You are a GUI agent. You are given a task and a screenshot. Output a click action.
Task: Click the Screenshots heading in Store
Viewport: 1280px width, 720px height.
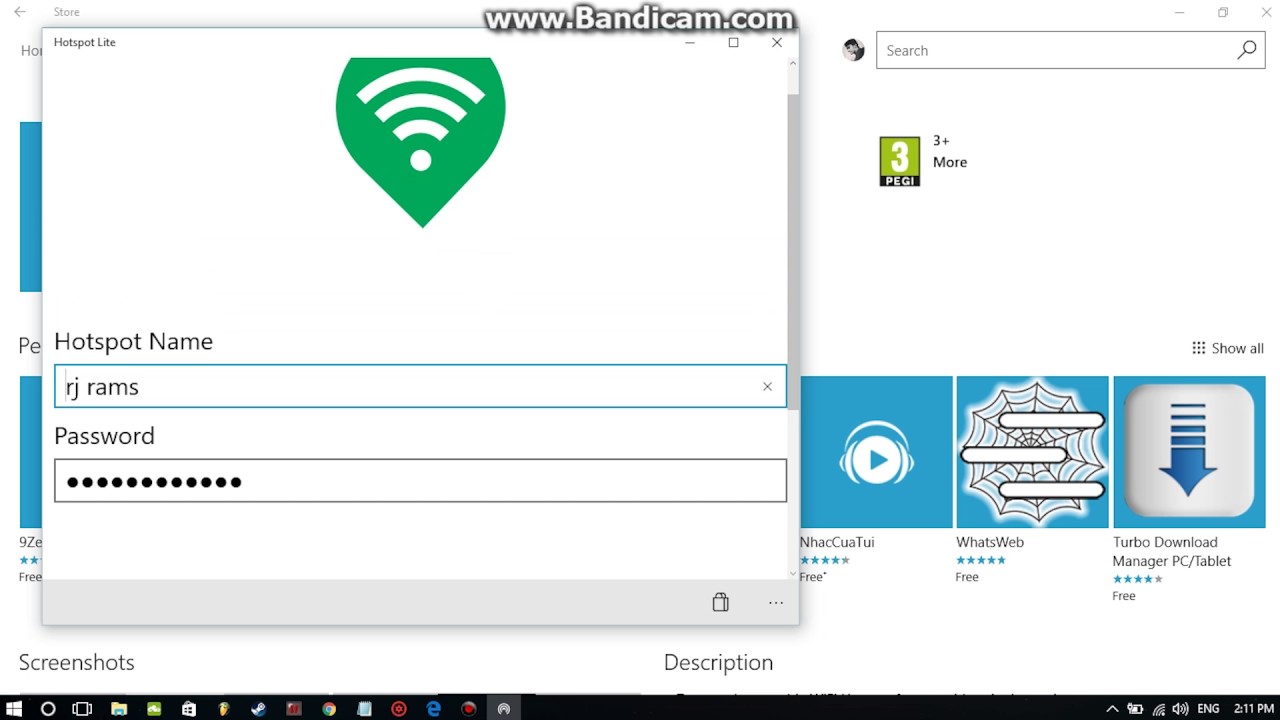tap(76, 662)
